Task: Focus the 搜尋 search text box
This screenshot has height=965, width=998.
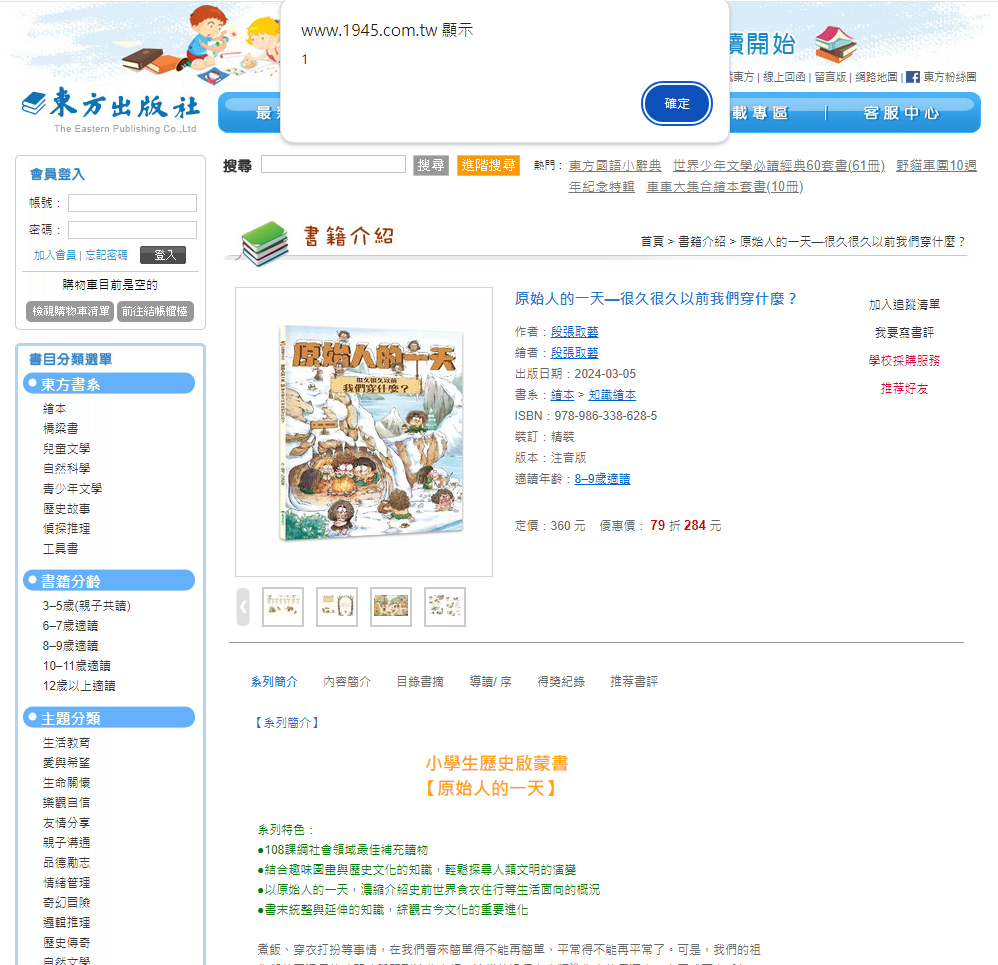Action: click(x=334, y=164)
